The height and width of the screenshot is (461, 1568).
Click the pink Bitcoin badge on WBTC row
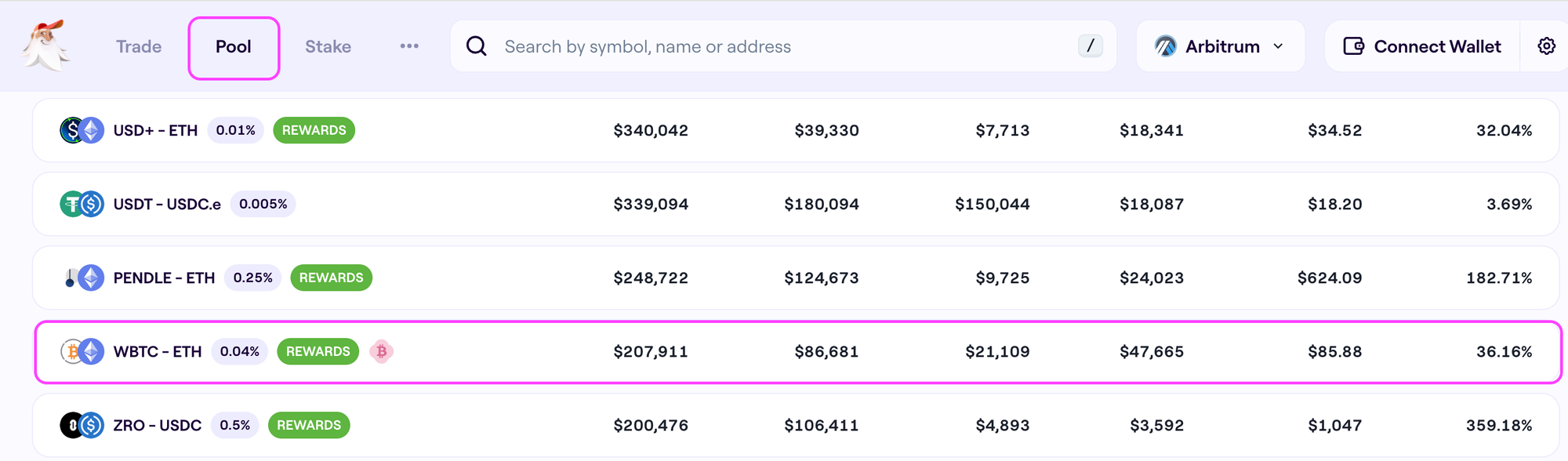point(382,351)
